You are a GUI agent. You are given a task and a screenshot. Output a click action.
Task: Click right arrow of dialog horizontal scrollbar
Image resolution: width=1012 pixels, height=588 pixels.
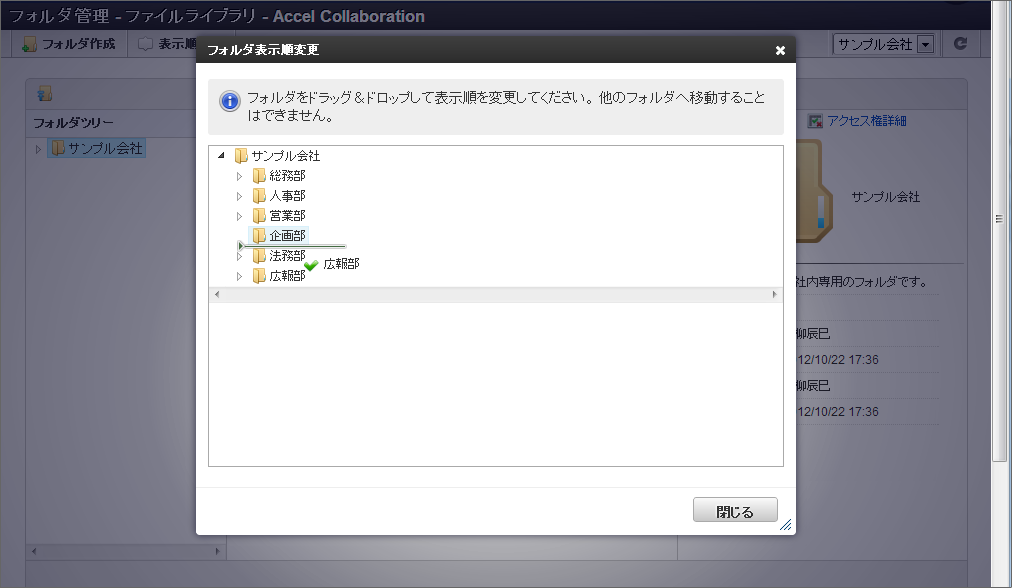point(774,294)
